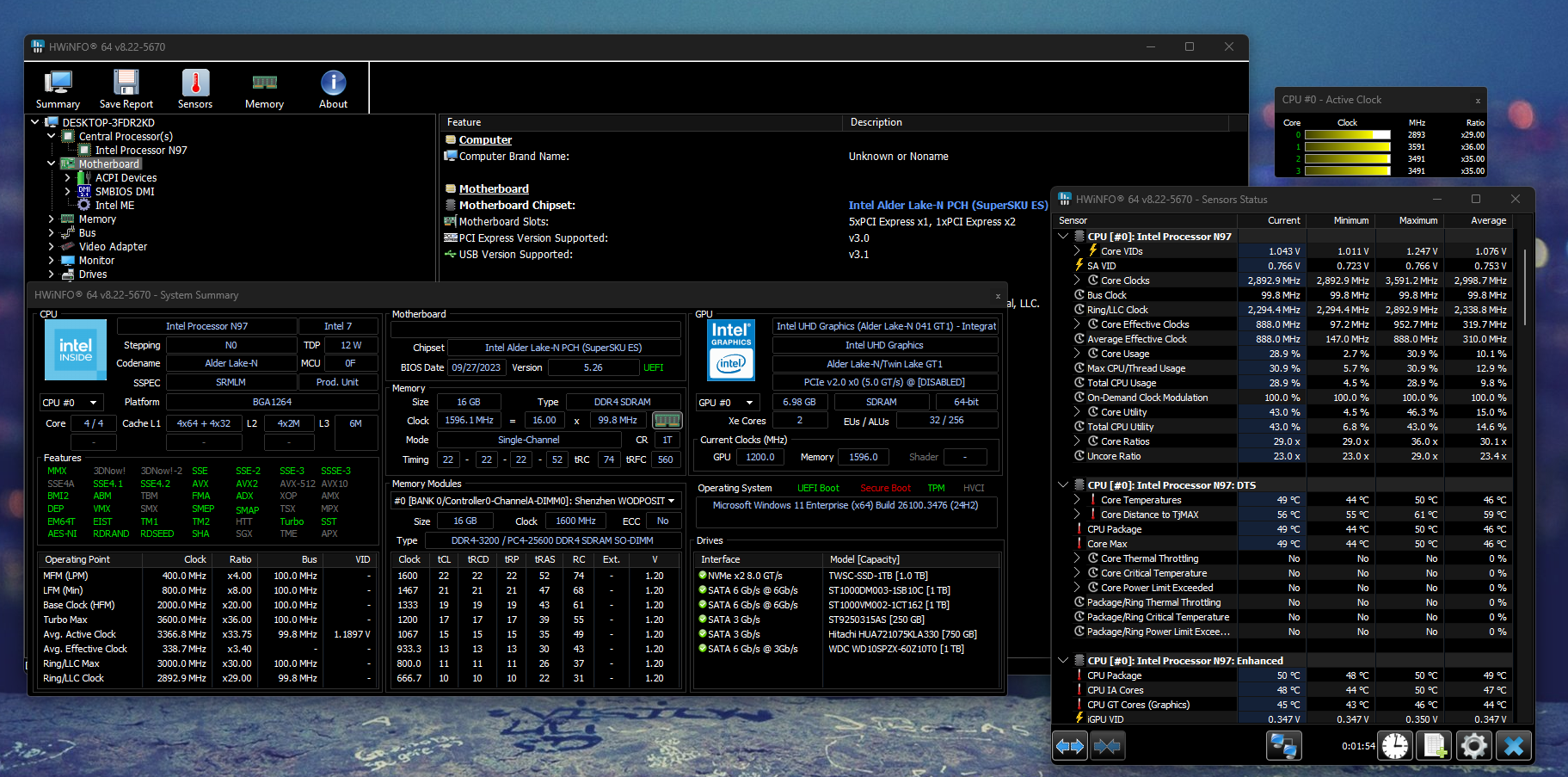Viewport: 1568px width, 777px height.
Task: Close the System Summary with the small x
Action: [x=998, y=296]
